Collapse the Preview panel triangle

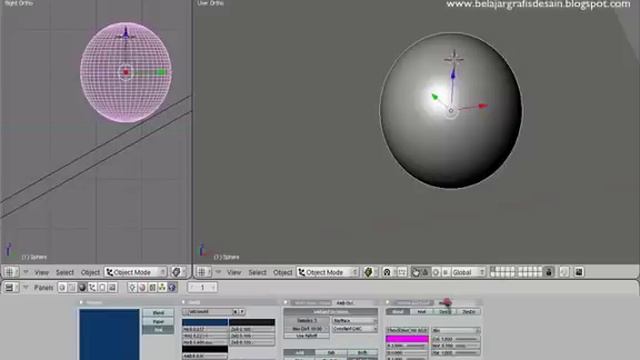click(x=81, y=302)
